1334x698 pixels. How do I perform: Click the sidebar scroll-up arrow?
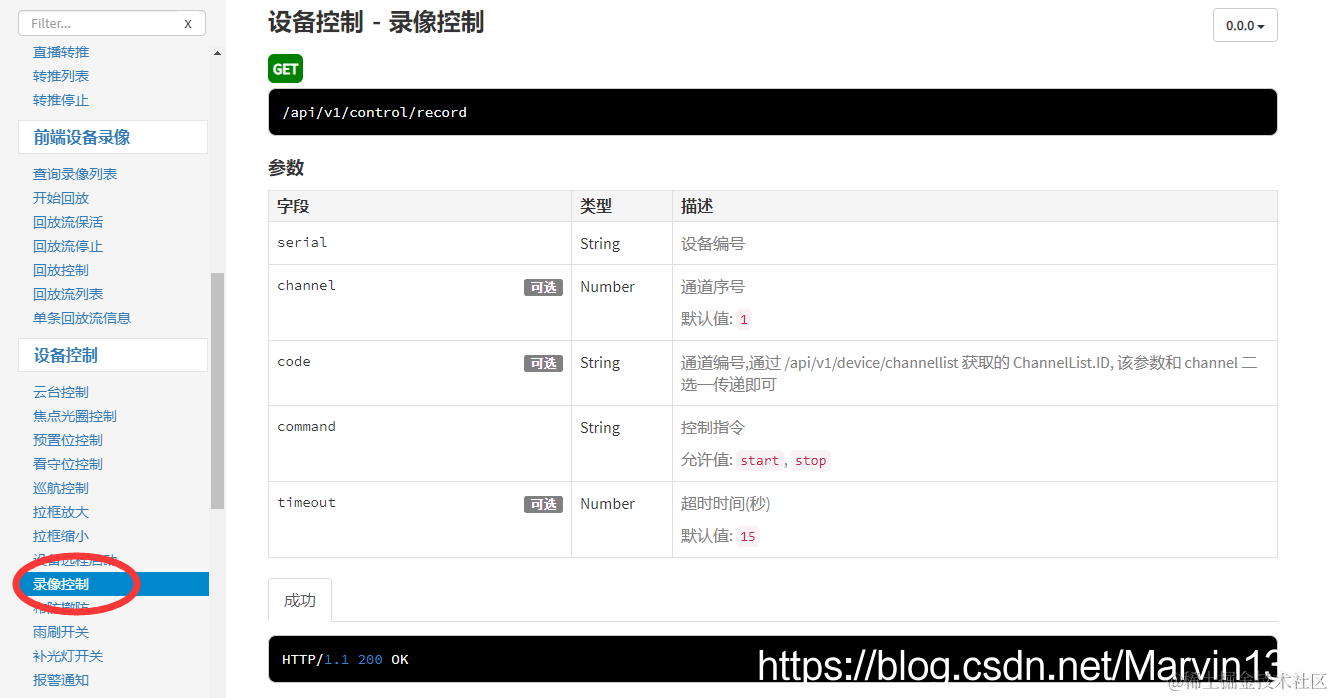[217, 53]
